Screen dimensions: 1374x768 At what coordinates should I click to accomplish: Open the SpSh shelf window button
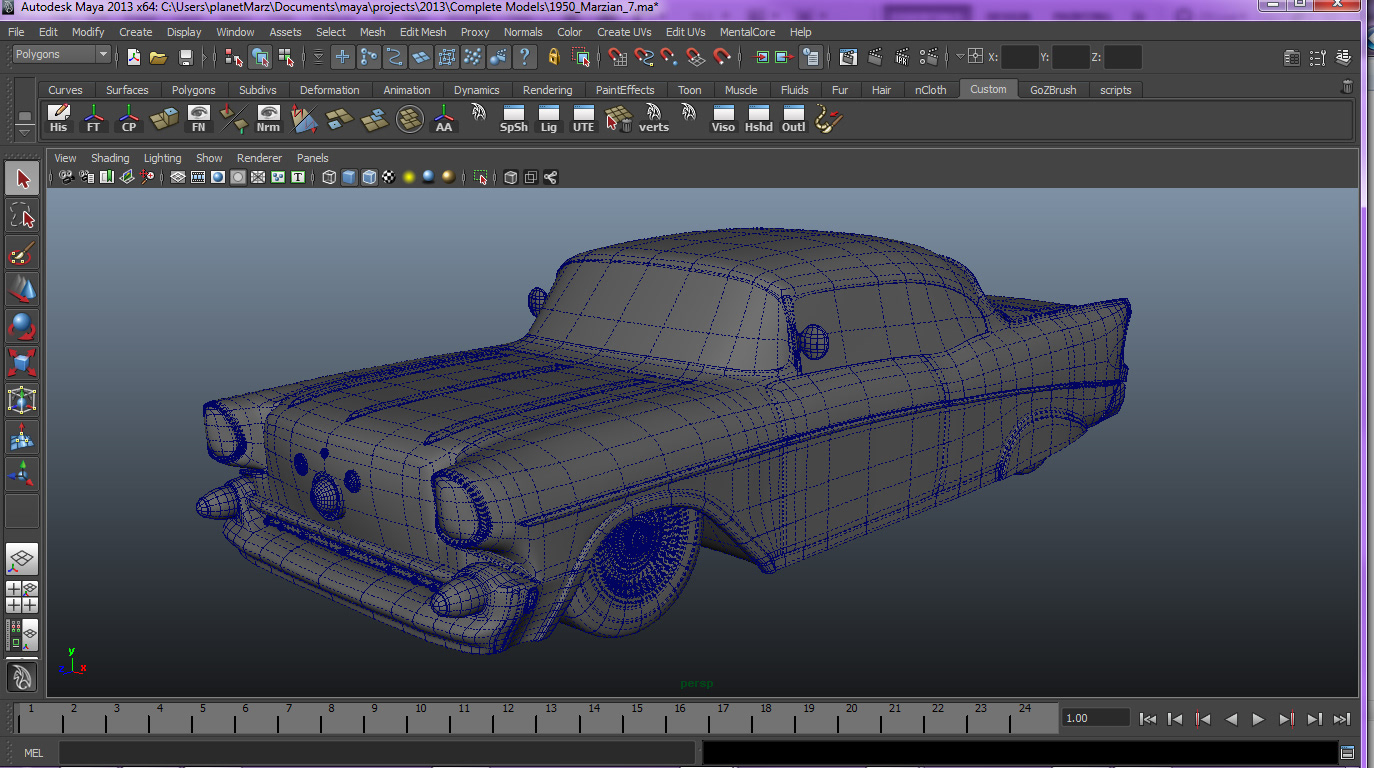(x=513, y=119)
